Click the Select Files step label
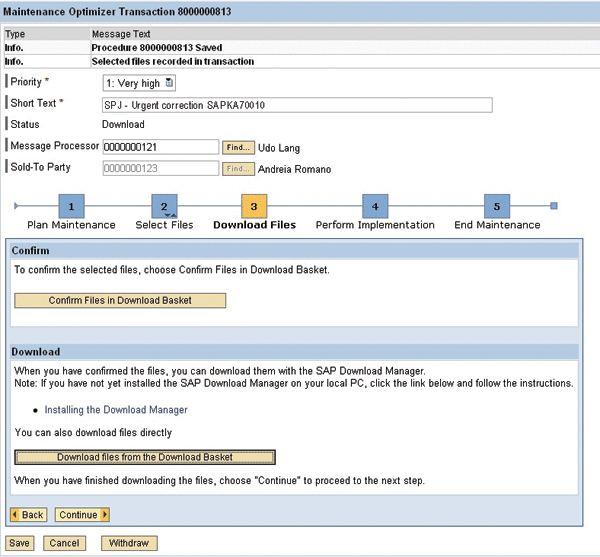This screenshot has height=557, width=600. pyautogui.click(x=164, y=225)
